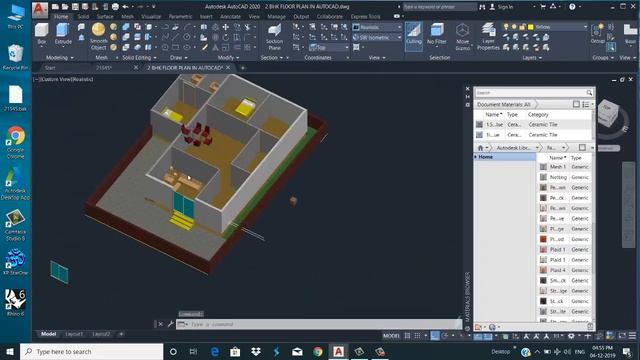The height and width of the screenshot is (360, 640).
Task: Click the command line input field
Action: coord(324,324)
